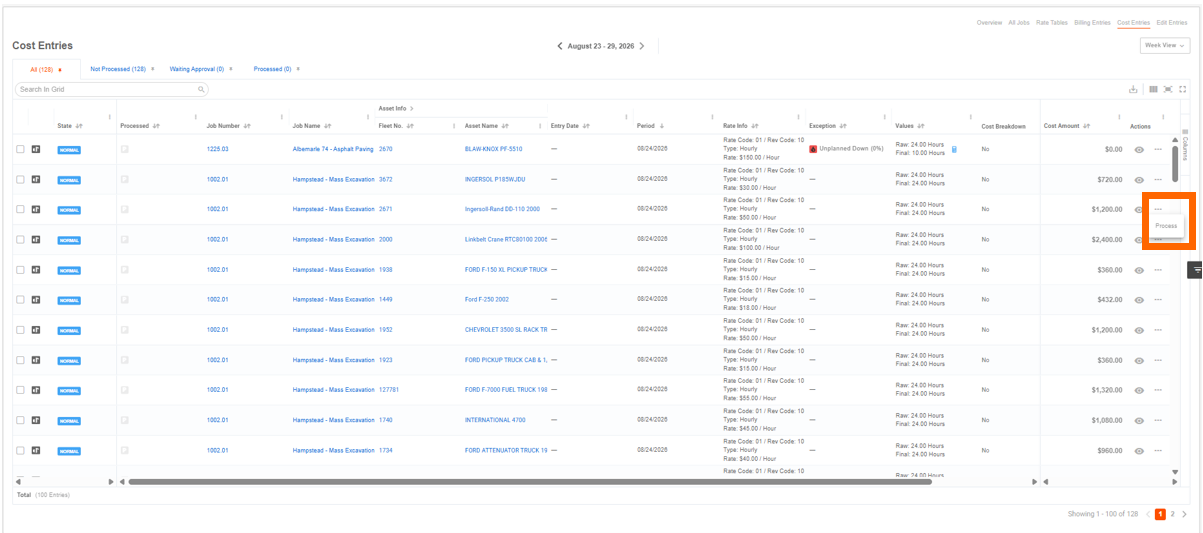Select checkbox of the Linkbelt Crane row
The width and height of the screenshot is (1203, 533).
[20, 239]
